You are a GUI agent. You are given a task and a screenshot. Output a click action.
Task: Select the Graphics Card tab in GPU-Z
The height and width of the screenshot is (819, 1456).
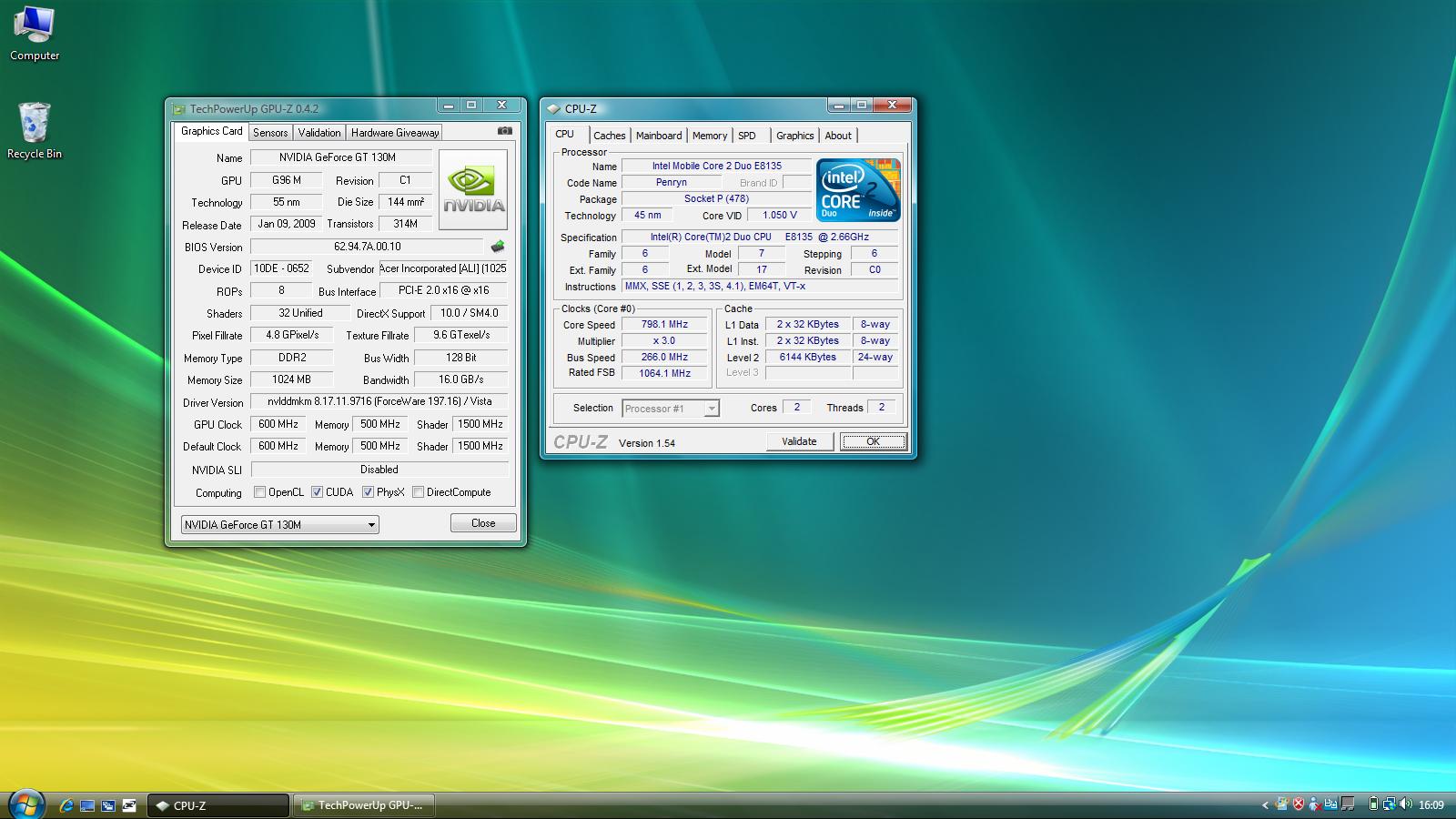point(211,131)
